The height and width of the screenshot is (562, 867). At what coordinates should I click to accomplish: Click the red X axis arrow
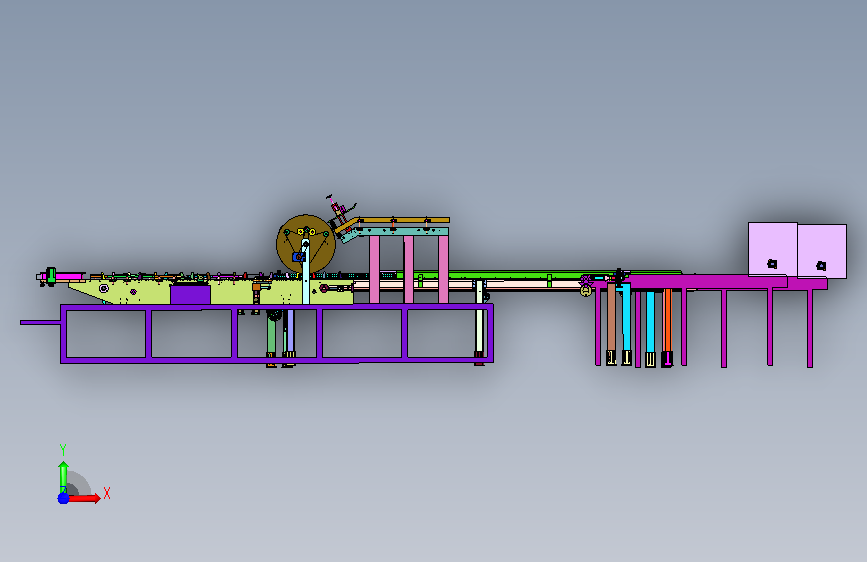(x=84, y=498)
